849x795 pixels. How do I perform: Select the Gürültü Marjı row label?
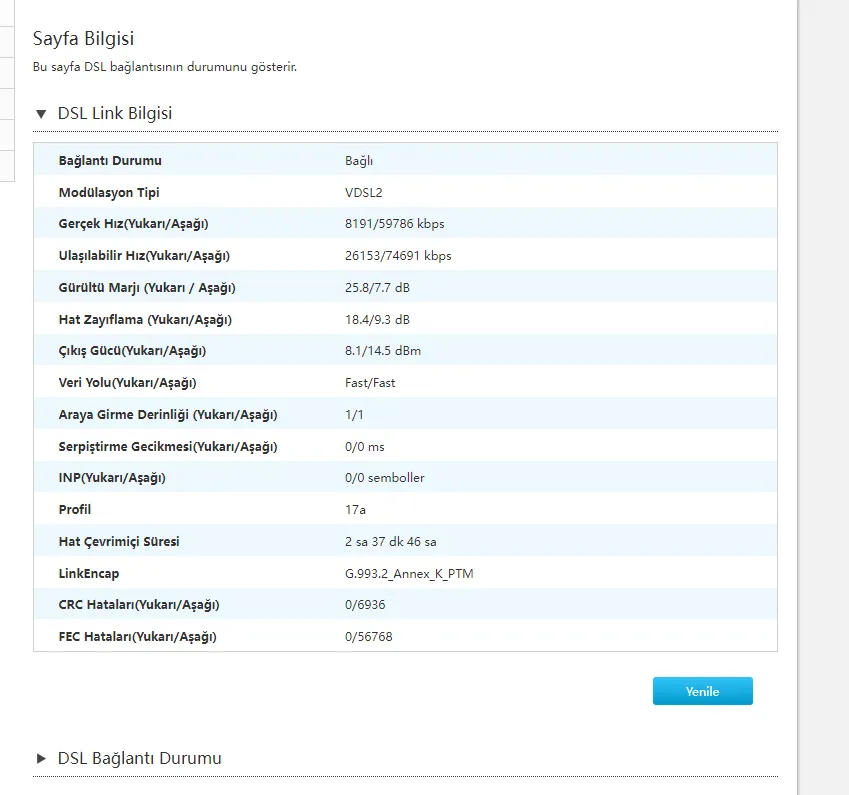147,288
